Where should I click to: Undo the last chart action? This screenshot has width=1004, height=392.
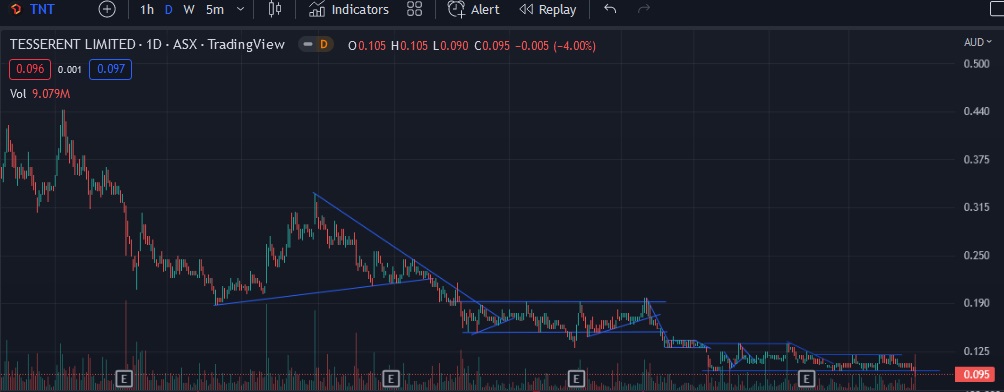point(610,10)
